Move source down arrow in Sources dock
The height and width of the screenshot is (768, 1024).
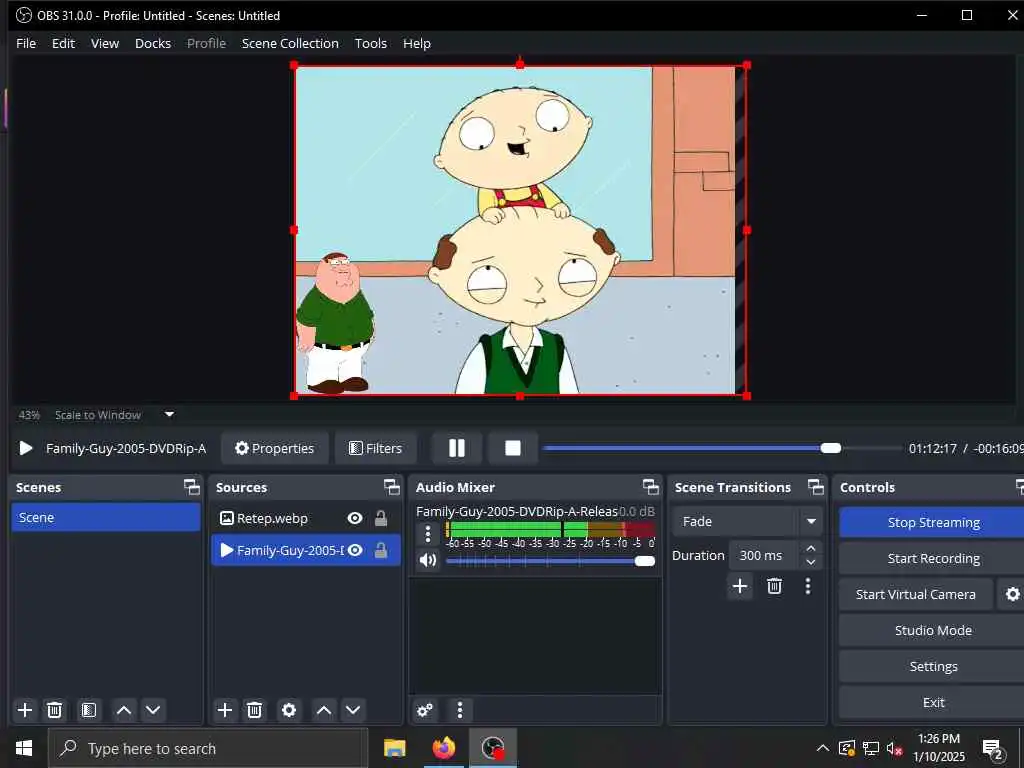(x=353, y=710)
